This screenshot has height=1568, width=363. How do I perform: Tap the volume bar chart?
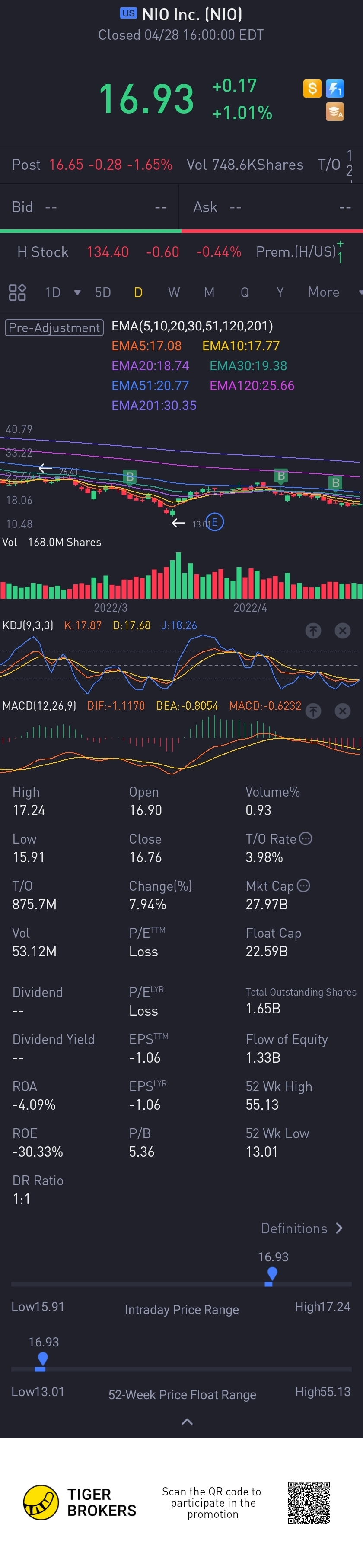[x=181, y=575]
